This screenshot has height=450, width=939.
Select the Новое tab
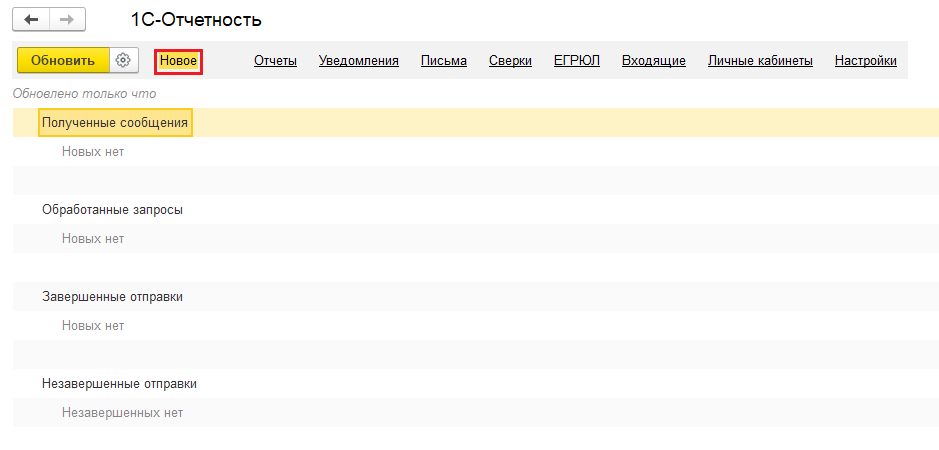pyautogui.click(x=179, y=61)
